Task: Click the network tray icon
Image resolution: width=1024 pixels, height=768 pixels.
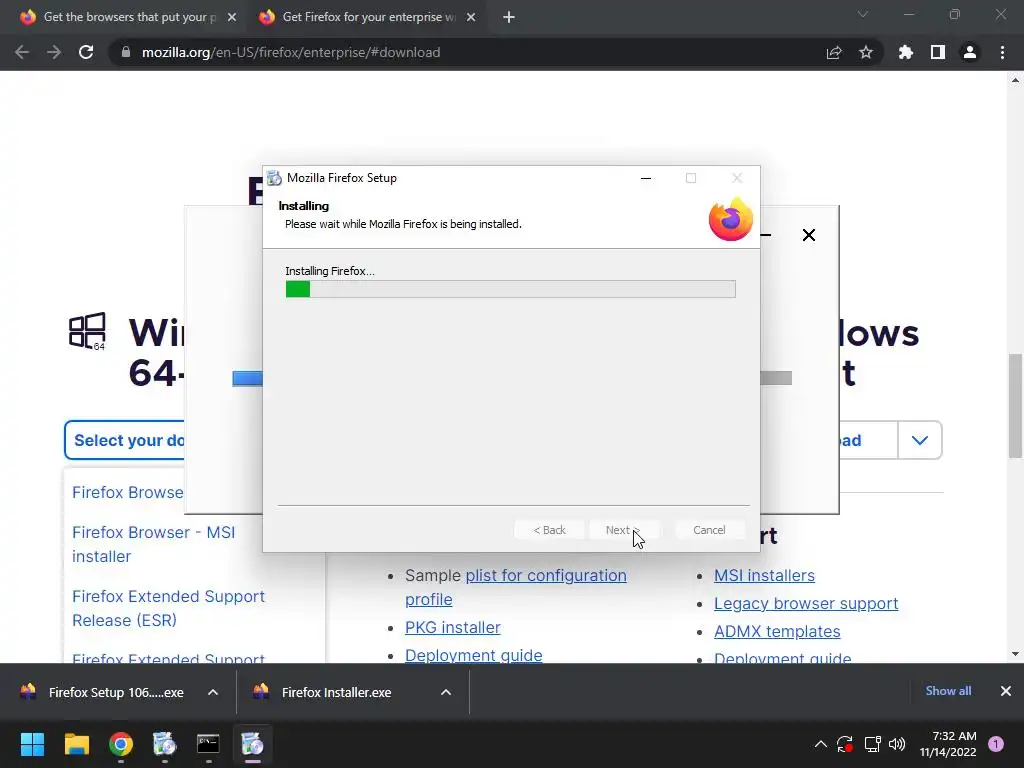Action: 872,744
